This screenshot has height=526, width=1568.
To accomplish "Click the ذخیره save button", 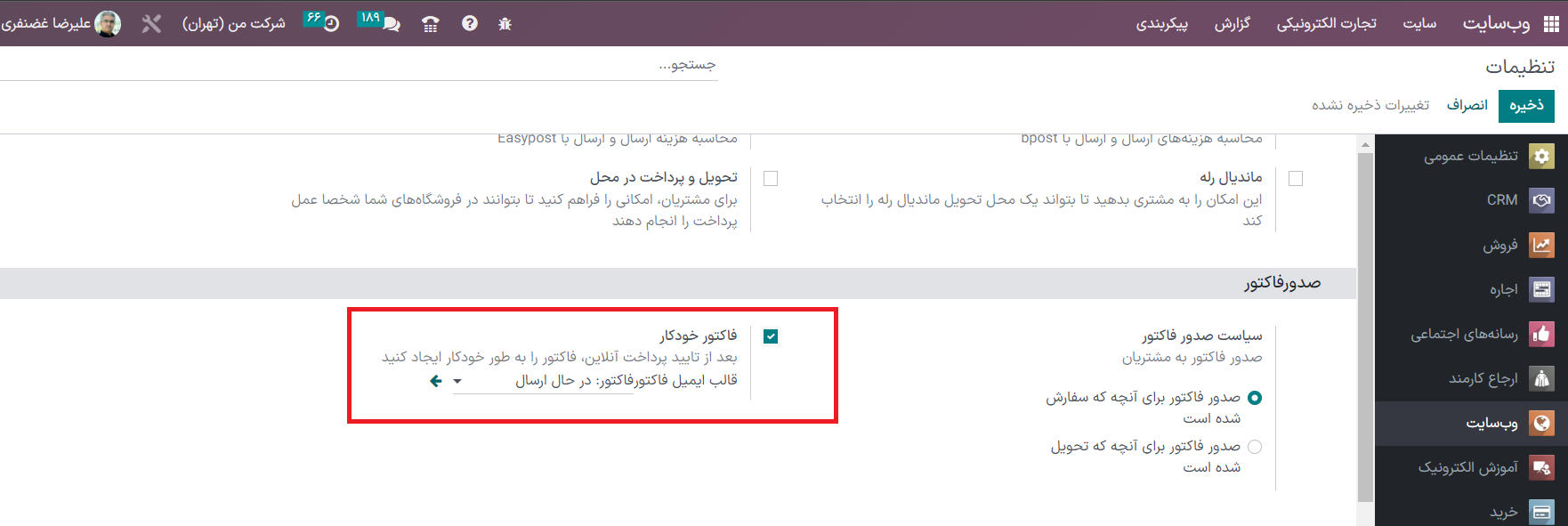I will 1526,106.
